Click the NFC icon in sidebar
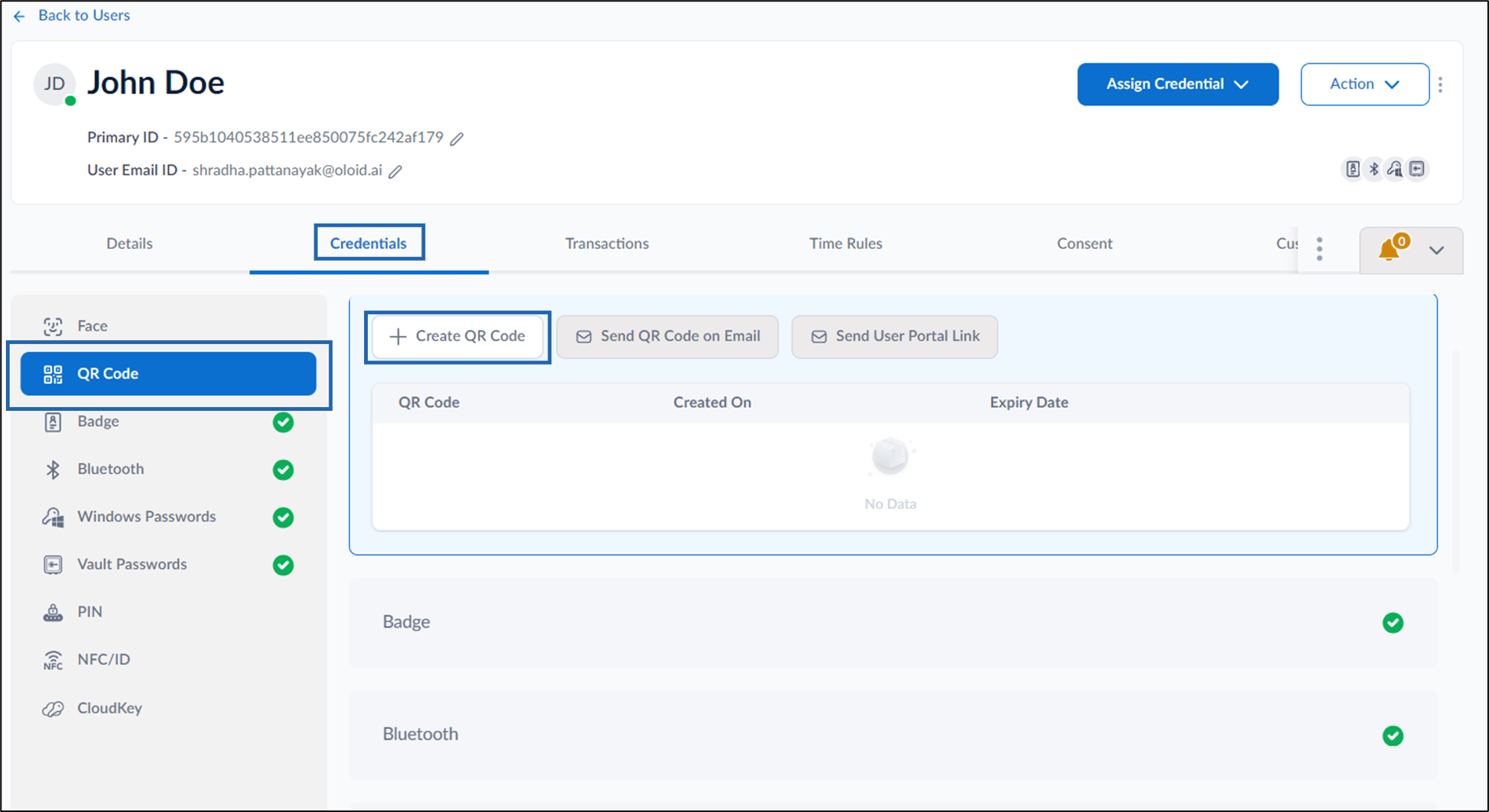The width and height of the screenshot is (1489, 812). coord(53,660)
